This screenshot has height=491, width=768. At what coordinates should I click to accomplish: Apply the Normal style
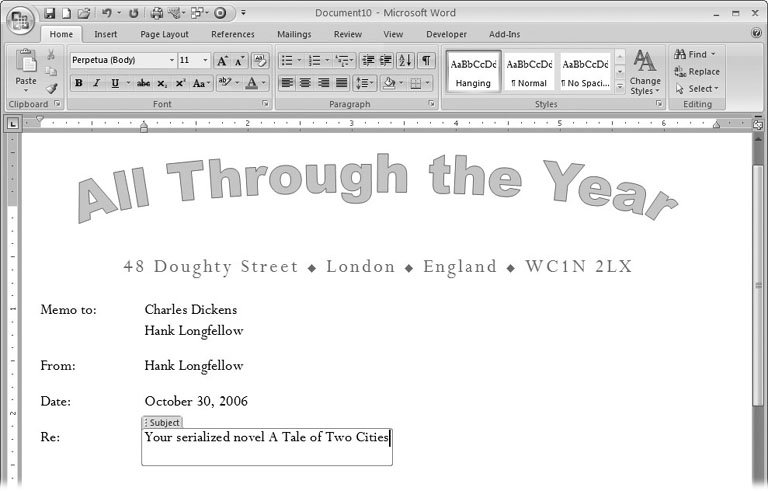point(529,72)
